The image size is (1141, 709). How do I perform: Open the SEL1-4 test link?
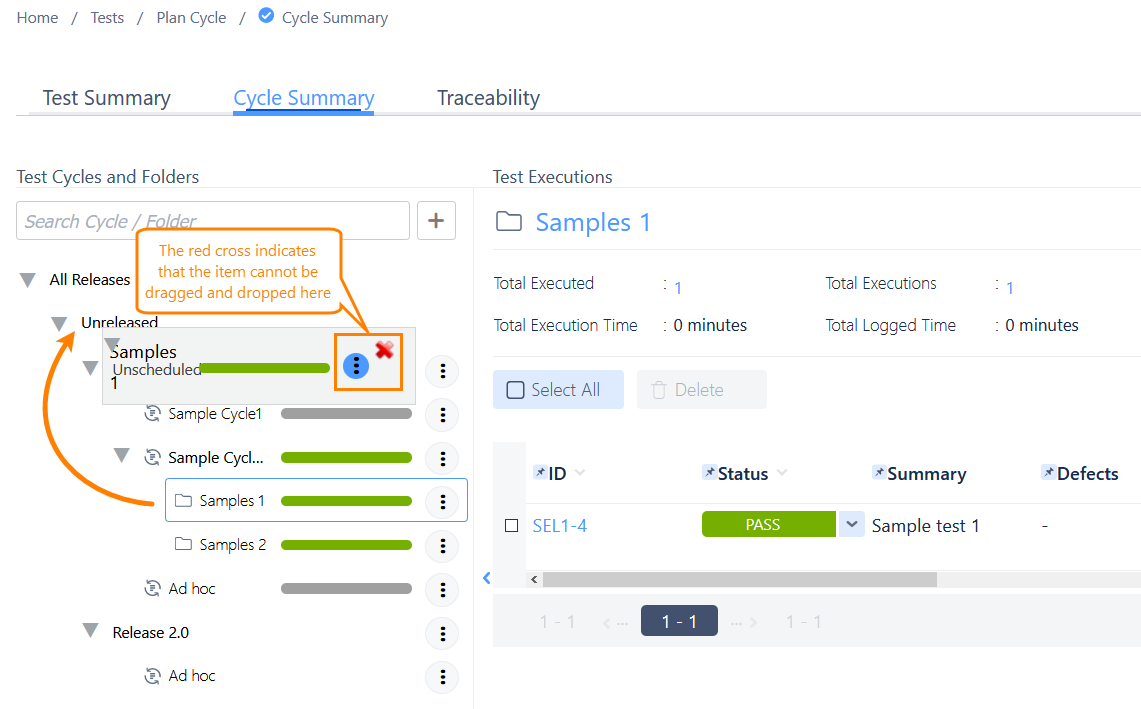(559, 526)
